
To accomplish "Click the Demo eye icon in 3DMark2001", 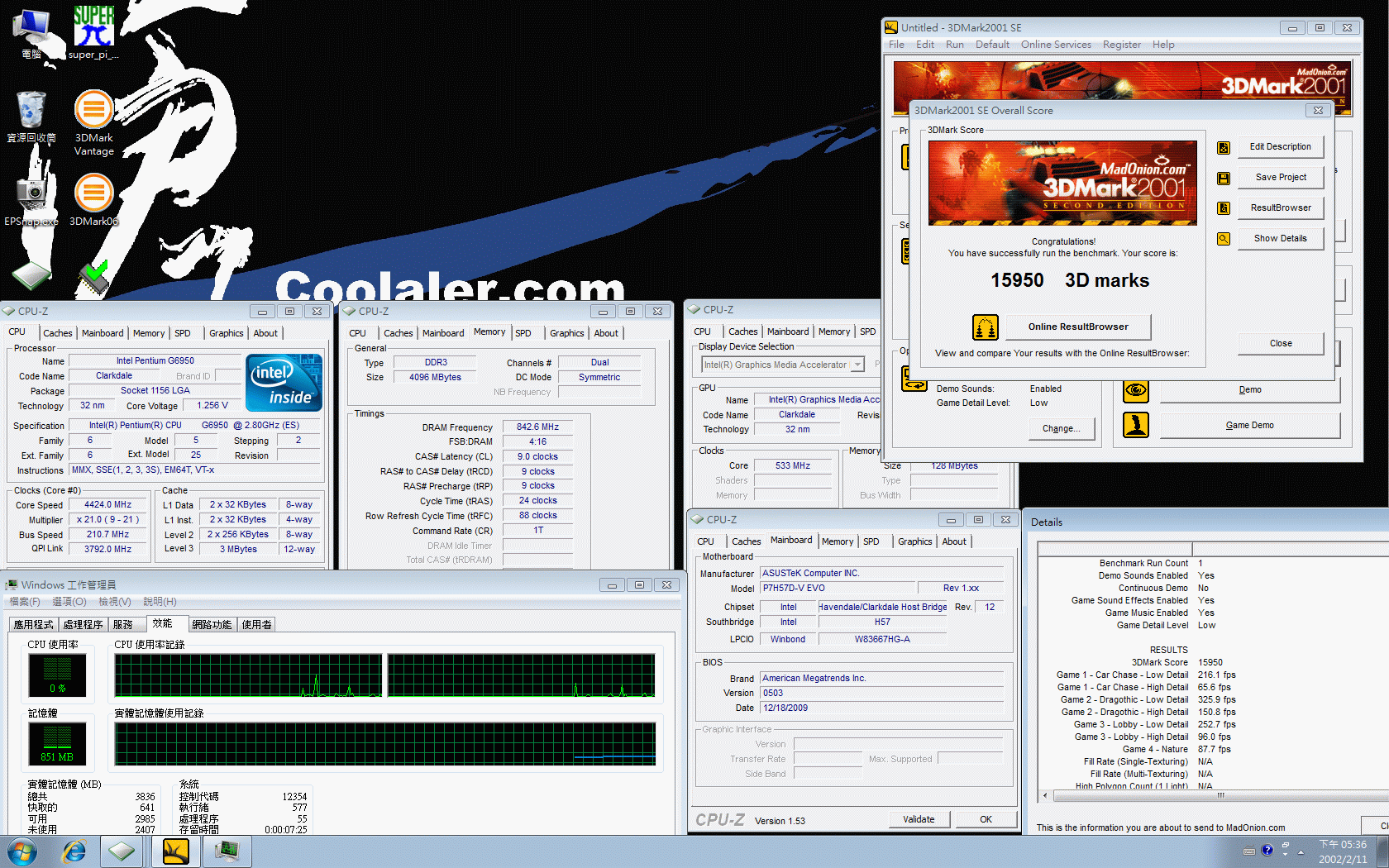I will point(1136,390).
